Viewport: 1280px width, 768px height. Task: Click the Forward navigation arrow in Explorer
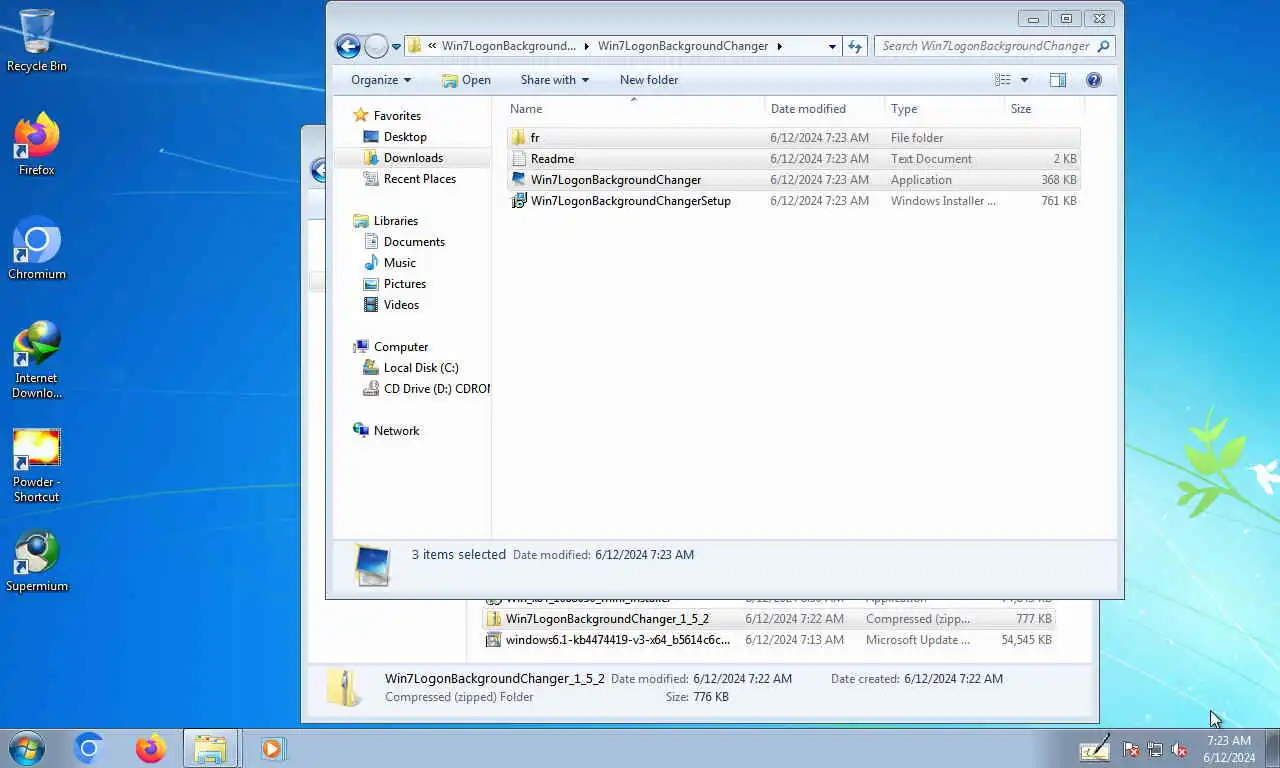tap(376, 46)
